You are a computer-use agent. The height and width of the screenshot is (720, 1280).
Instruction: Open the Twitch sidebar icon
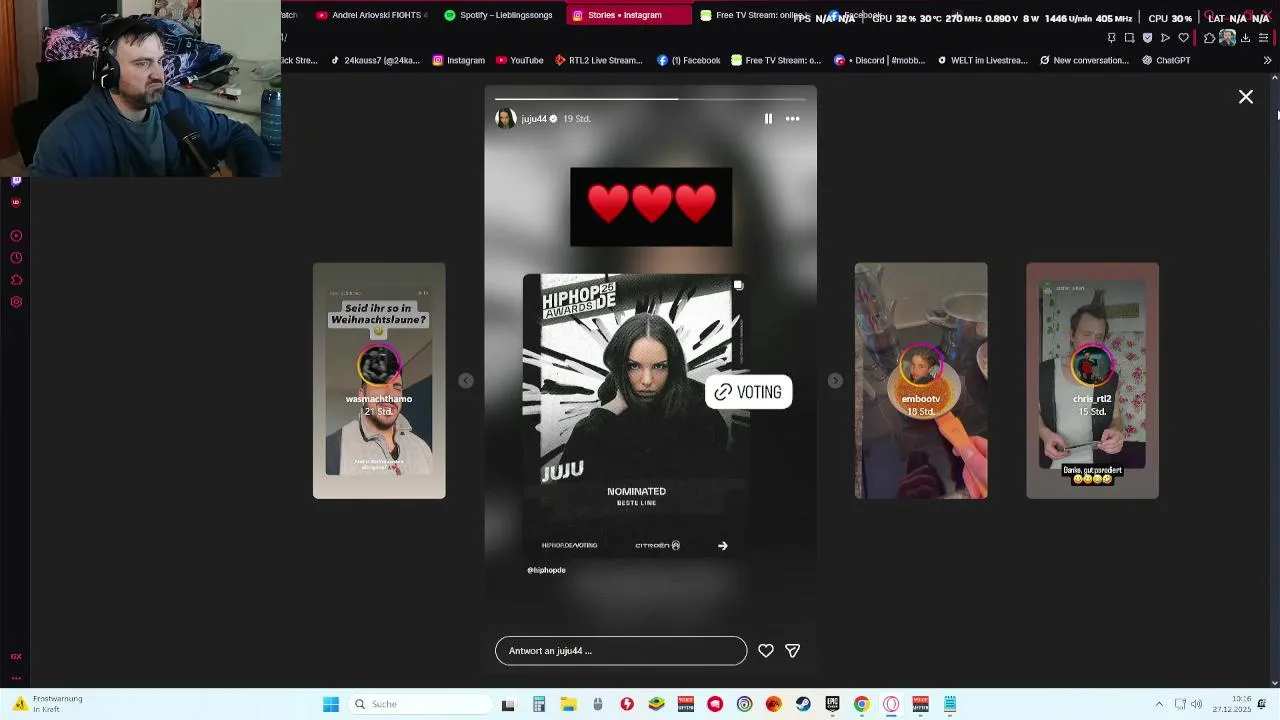click(16, 181)
